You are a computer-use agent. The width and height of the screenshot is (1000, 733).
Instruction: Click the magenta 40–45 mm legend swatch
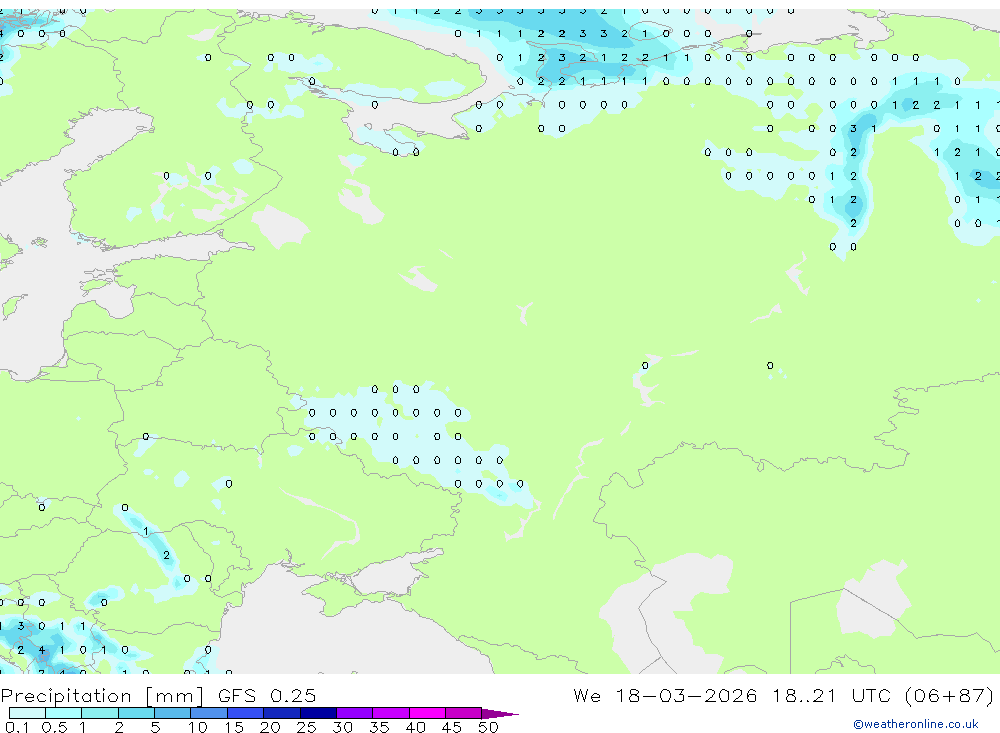click(x=427, y=713)
